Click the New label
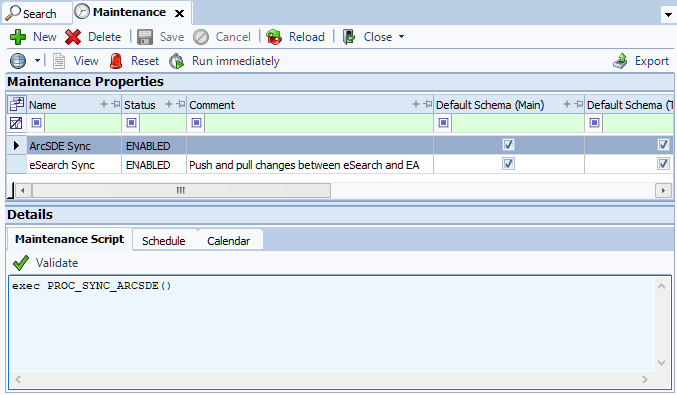Screen dimensions: 677x395 45,37
